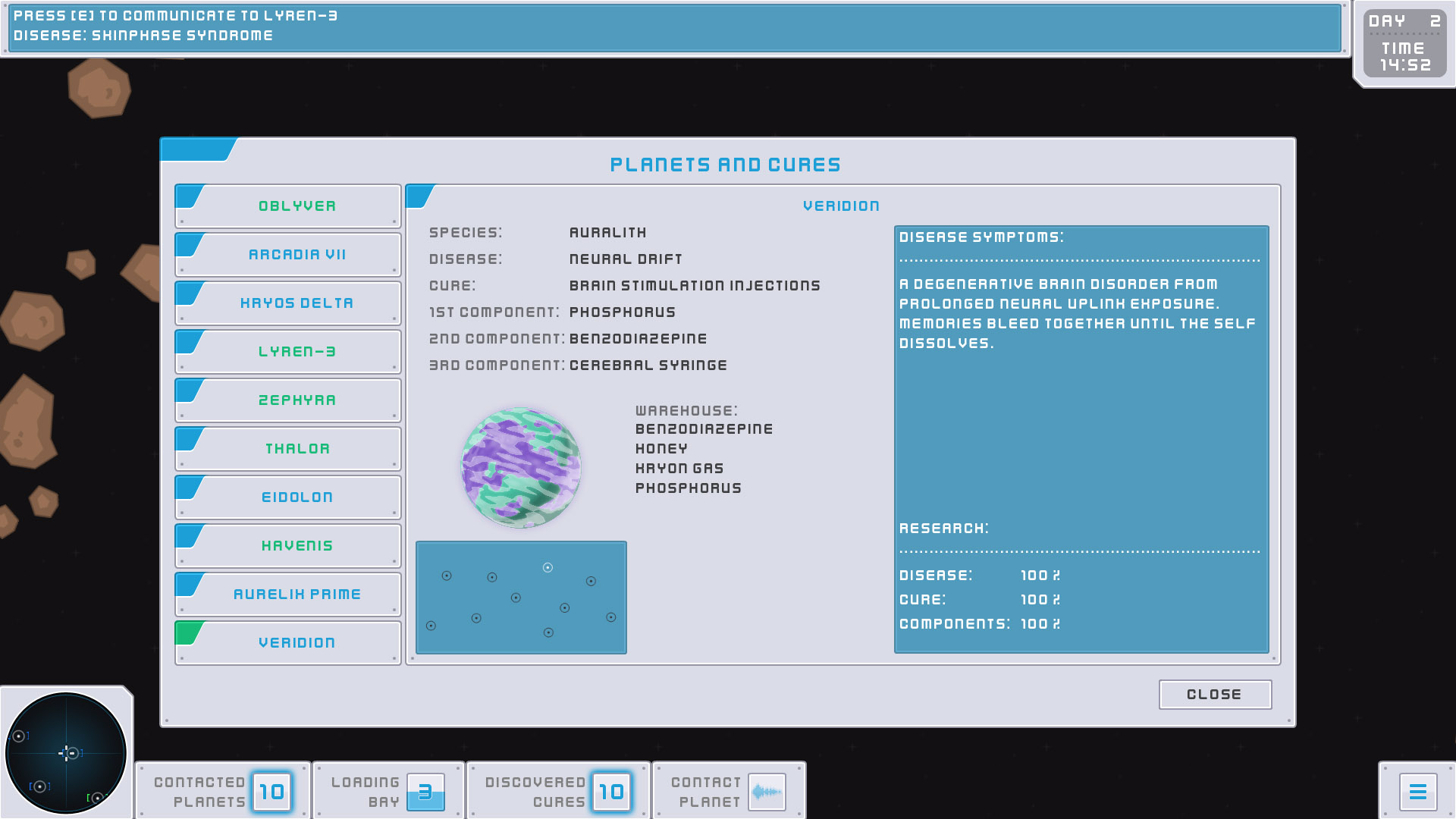Viewport: 1456px width, 819px height.
Task: Open the hamburger menu icon
Action: click(x=1417, y=792)
